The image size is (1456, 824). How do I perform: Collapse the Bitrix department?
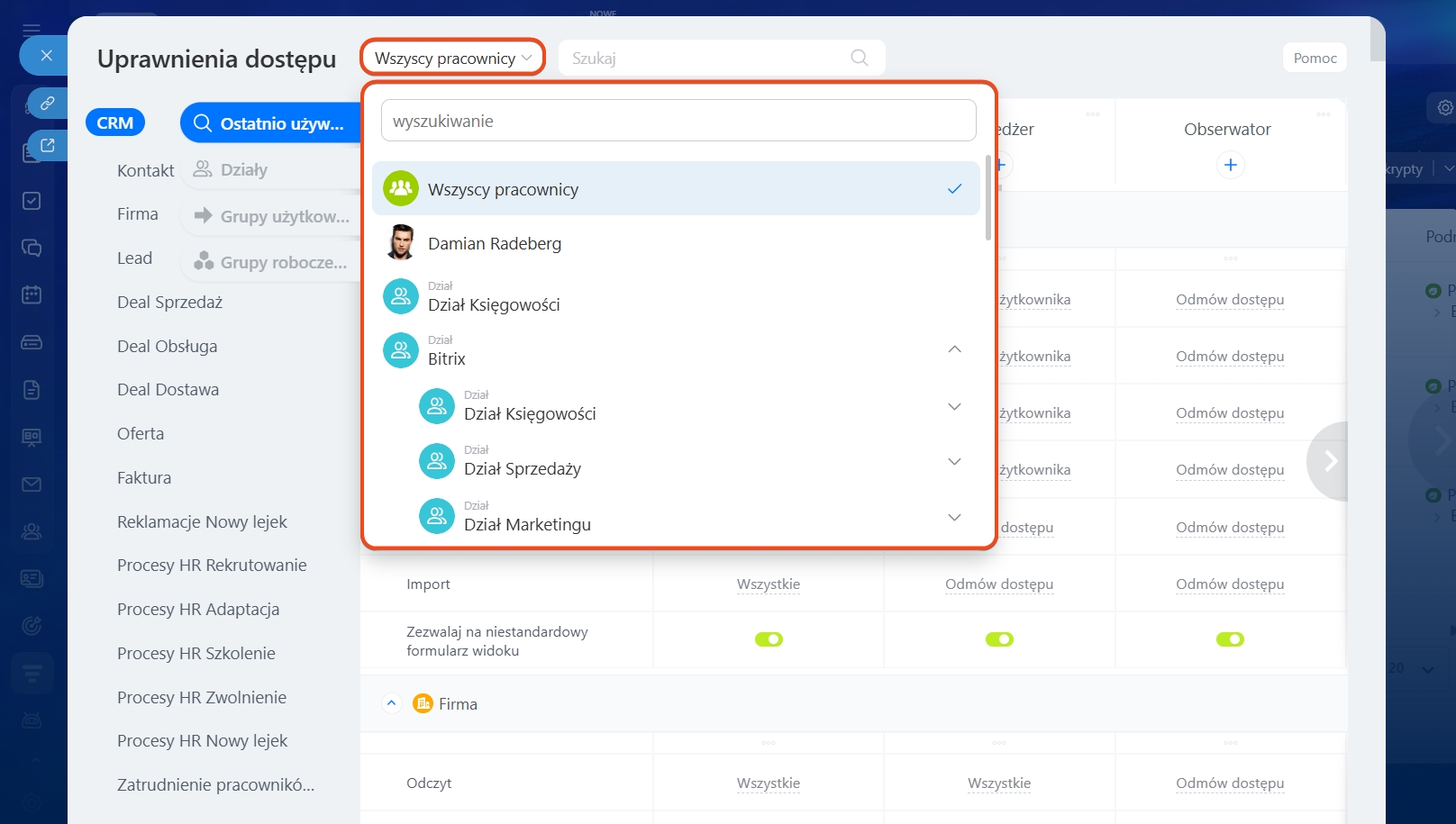coord(954,349)
